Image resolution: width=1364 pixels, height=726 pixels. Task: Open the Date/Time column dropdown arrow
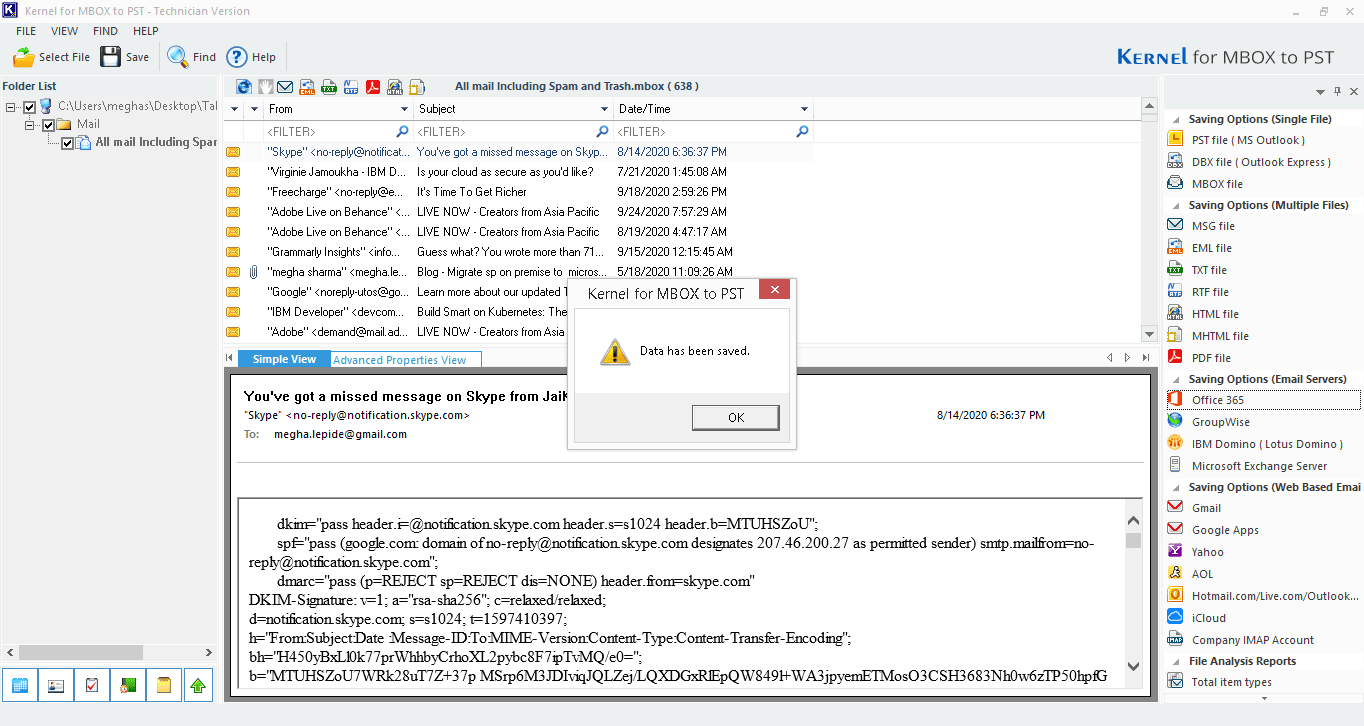pos(804,109)
